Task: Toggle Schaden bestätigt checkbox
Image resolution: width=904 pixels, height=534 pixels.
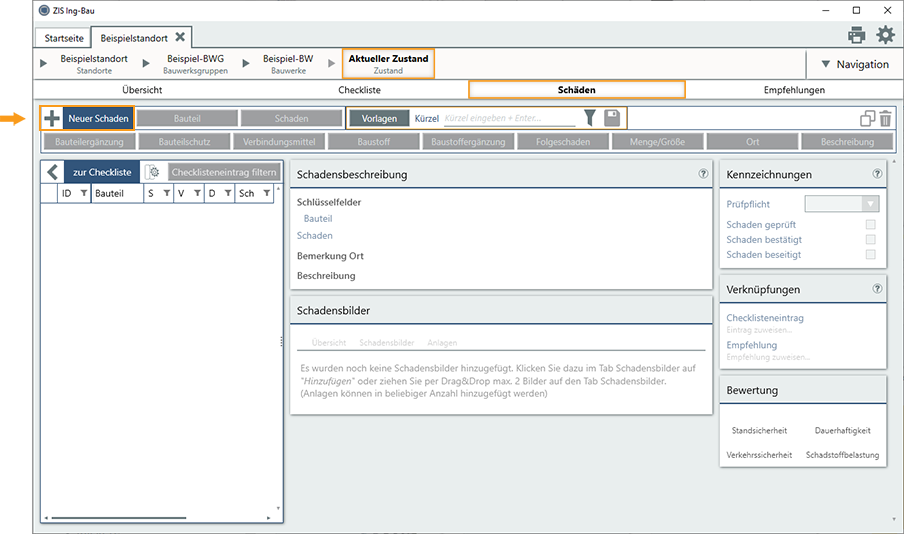Action: pyautogui.click(x=871, y=239)
